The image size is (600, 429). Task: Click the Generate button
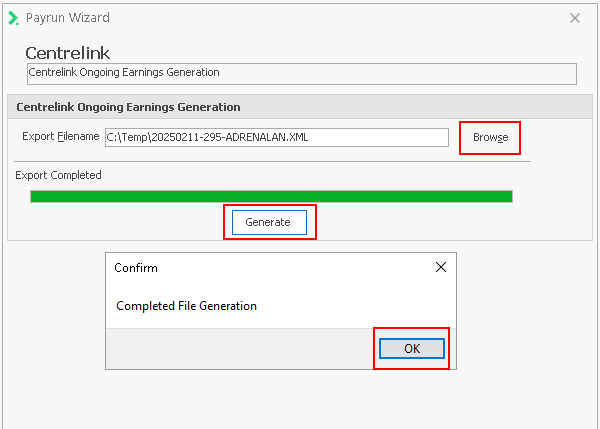point(268,222)
